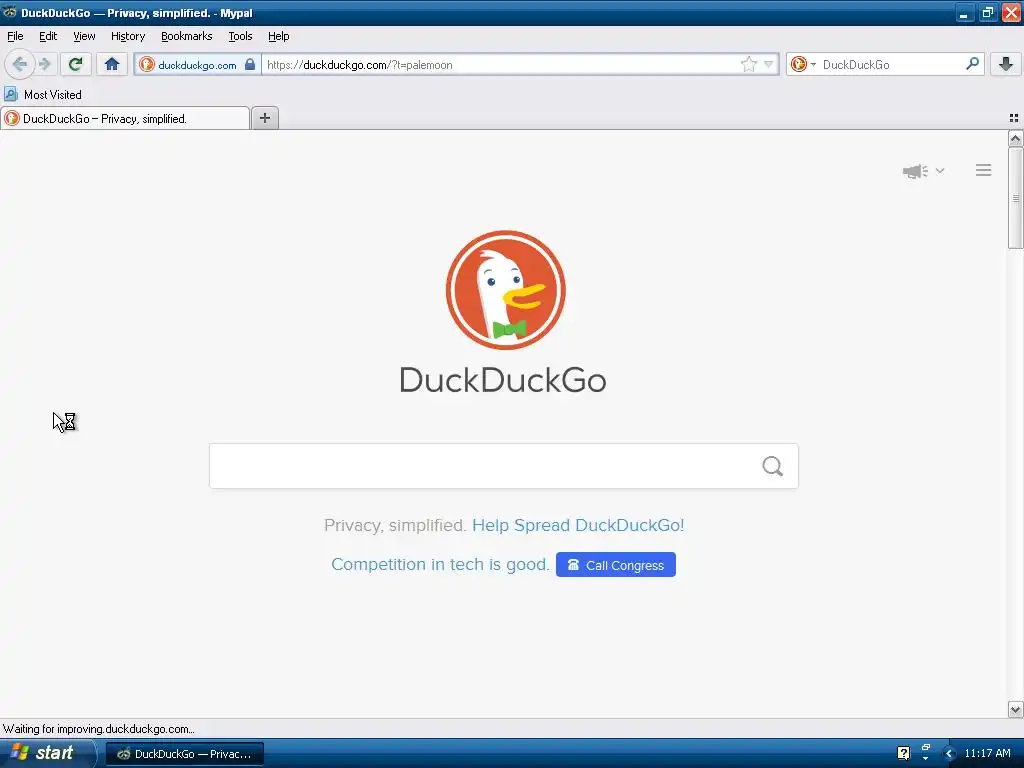The image size is (1024, 768).
Task: Open the Bookmarks menu
Action: (186, 37)
